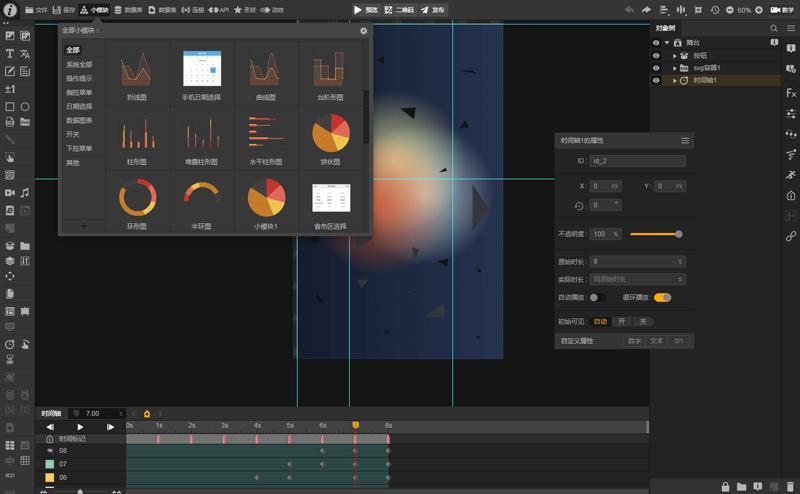Click the timeline play button
This screenshot has height=494, width=800.
click(80, 427)
